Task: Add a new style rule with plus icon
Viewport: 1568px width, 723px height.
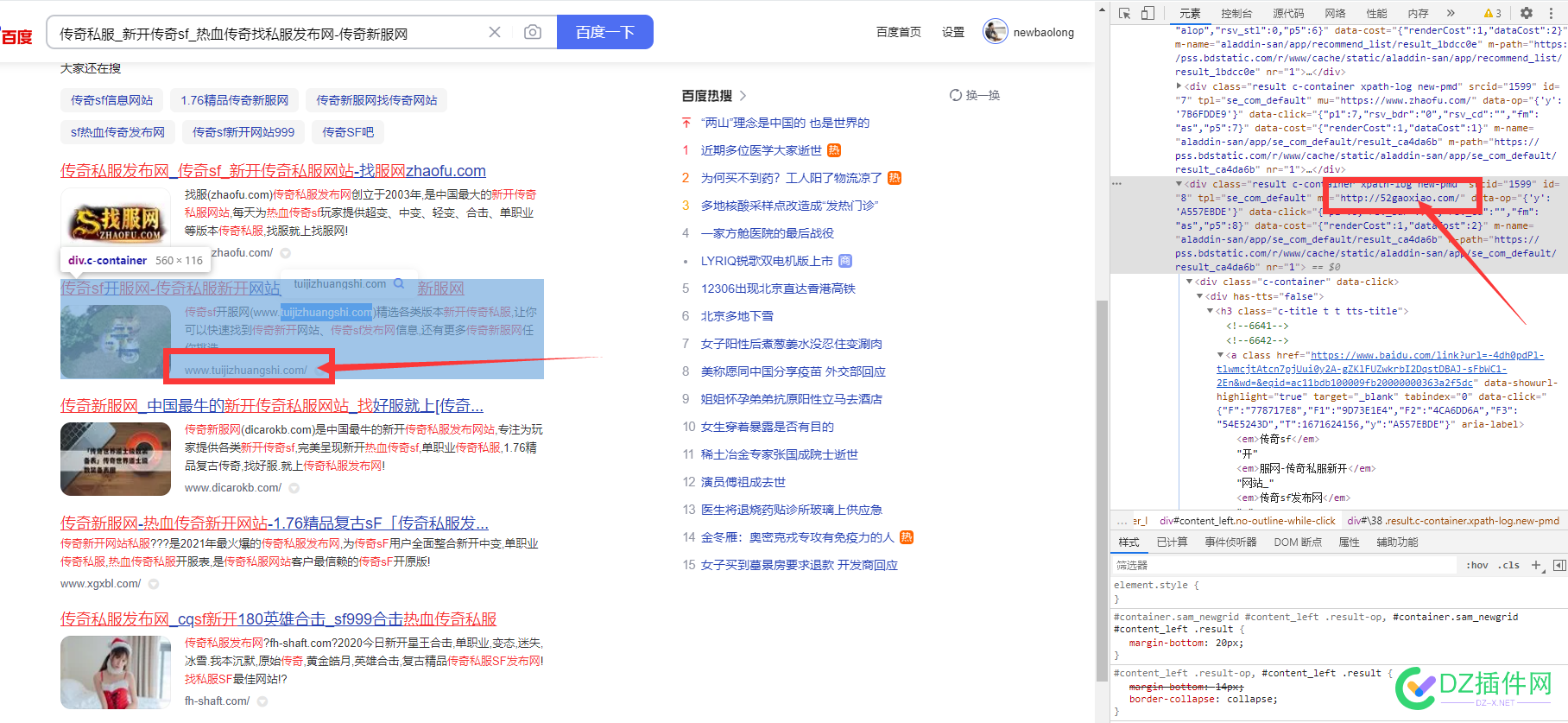Action: click(1536, 565)
